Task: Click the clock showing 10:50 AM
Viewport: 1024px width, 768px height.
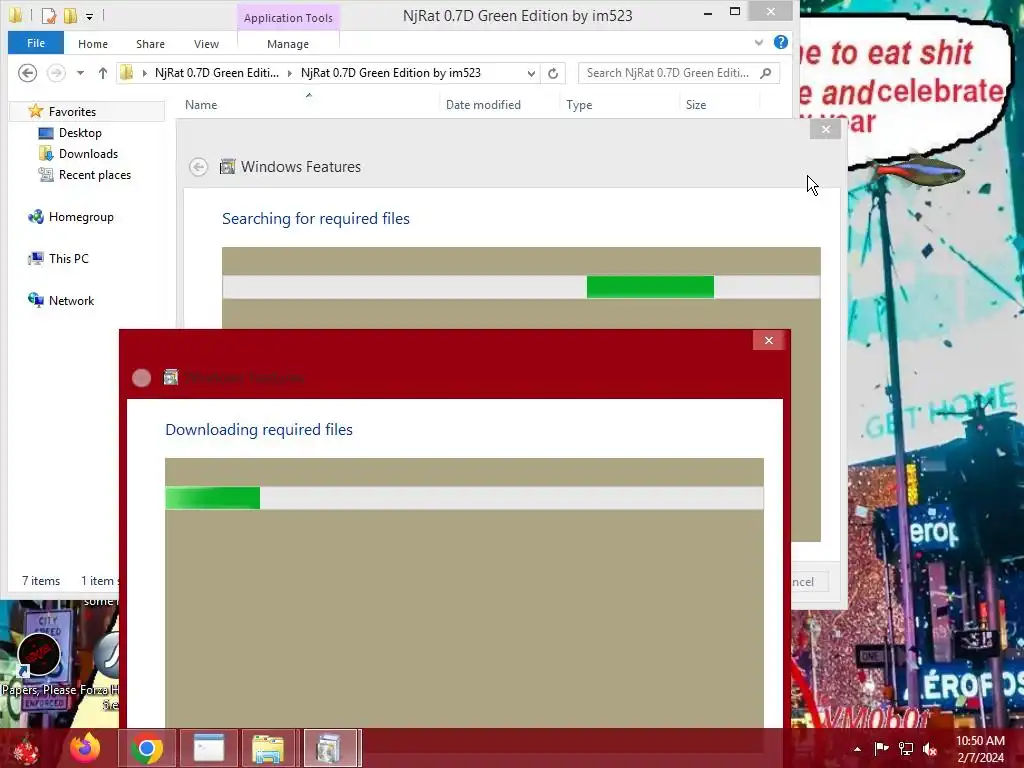Action: (980, 741)
